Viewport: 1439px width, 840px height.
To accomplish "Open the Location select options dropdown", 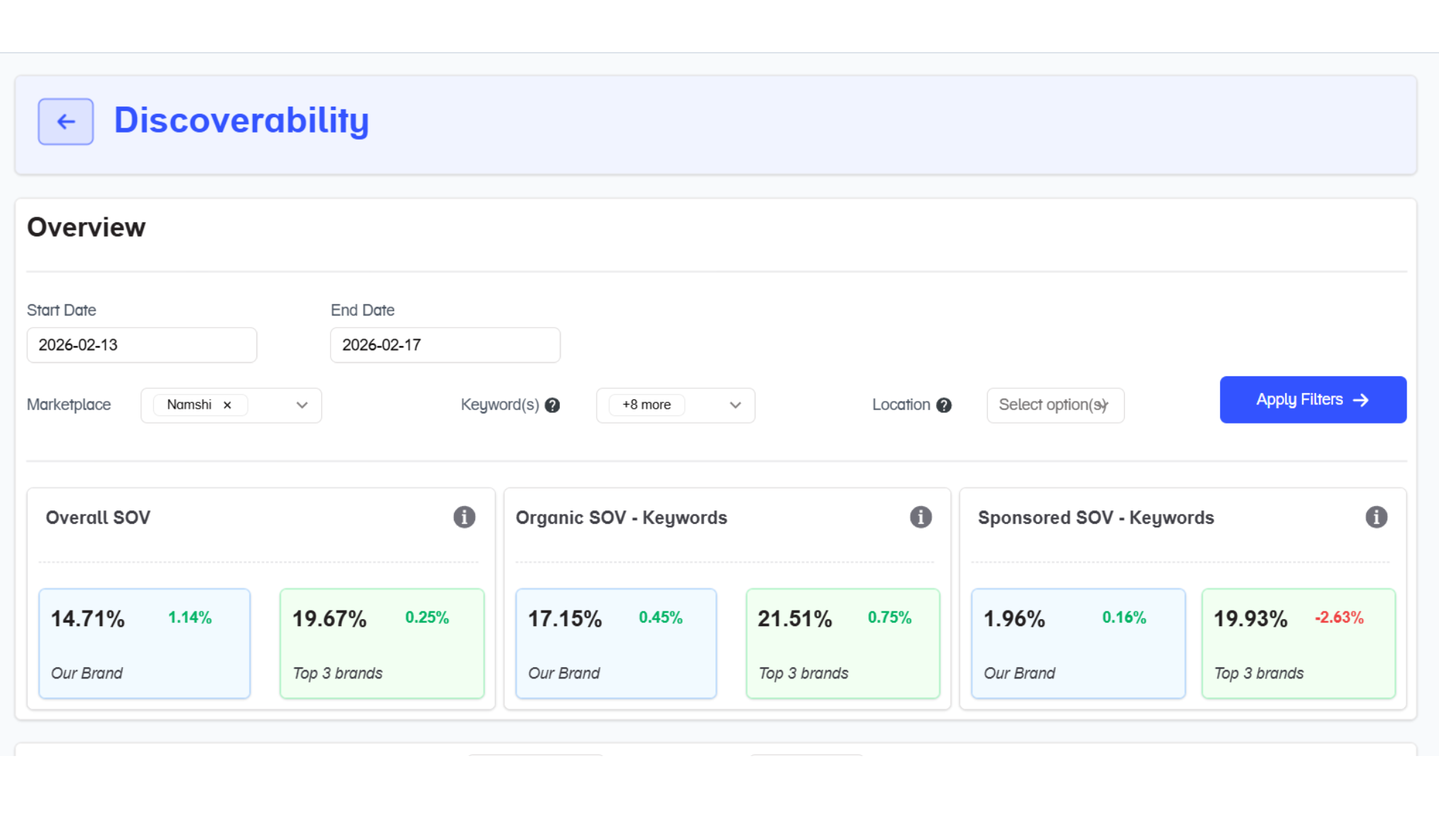I will click(x=1055, y=405).
